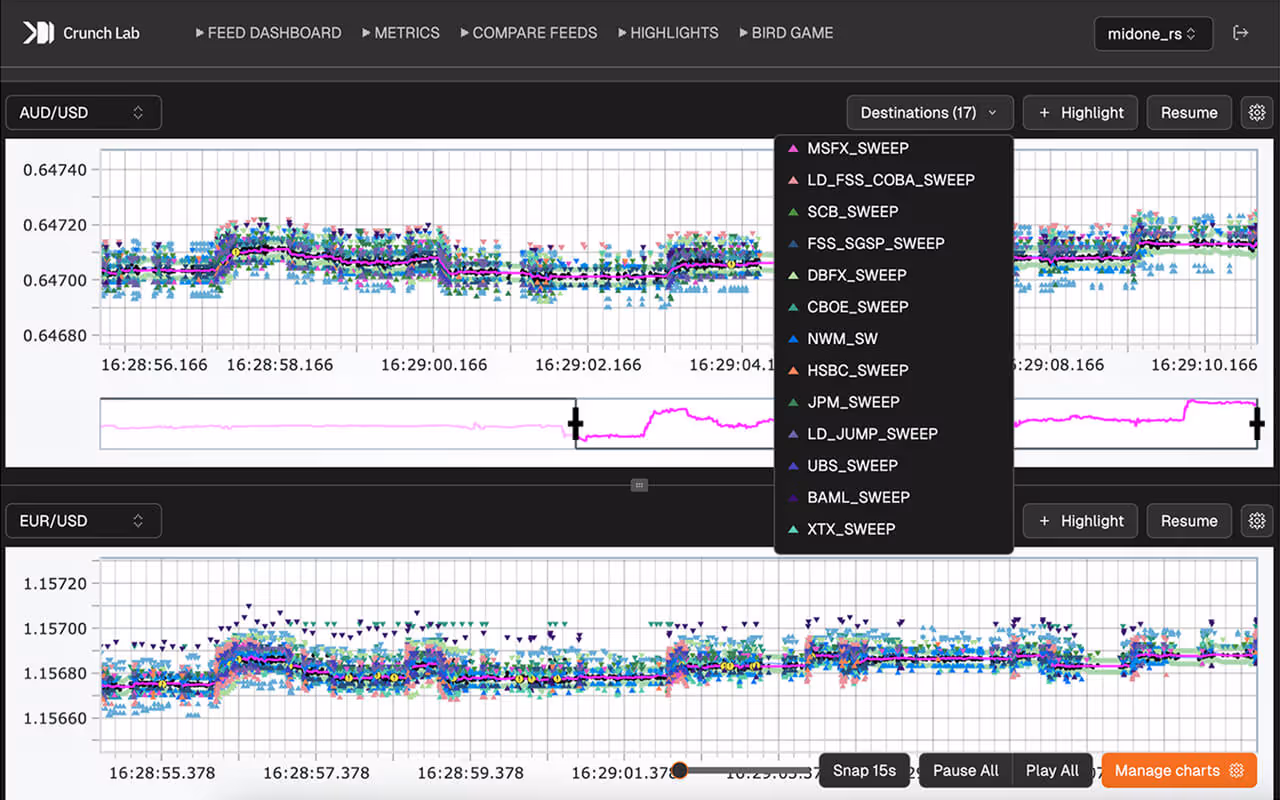Click Play All button

pos(1052,771)
